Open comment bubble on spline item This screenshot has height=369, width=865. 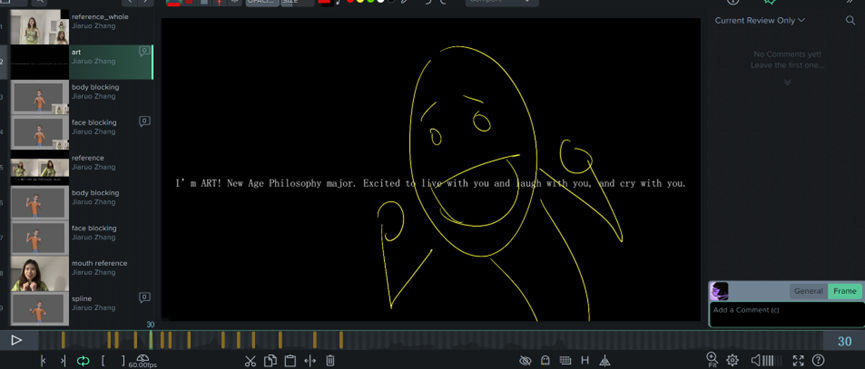coord(145,297)
